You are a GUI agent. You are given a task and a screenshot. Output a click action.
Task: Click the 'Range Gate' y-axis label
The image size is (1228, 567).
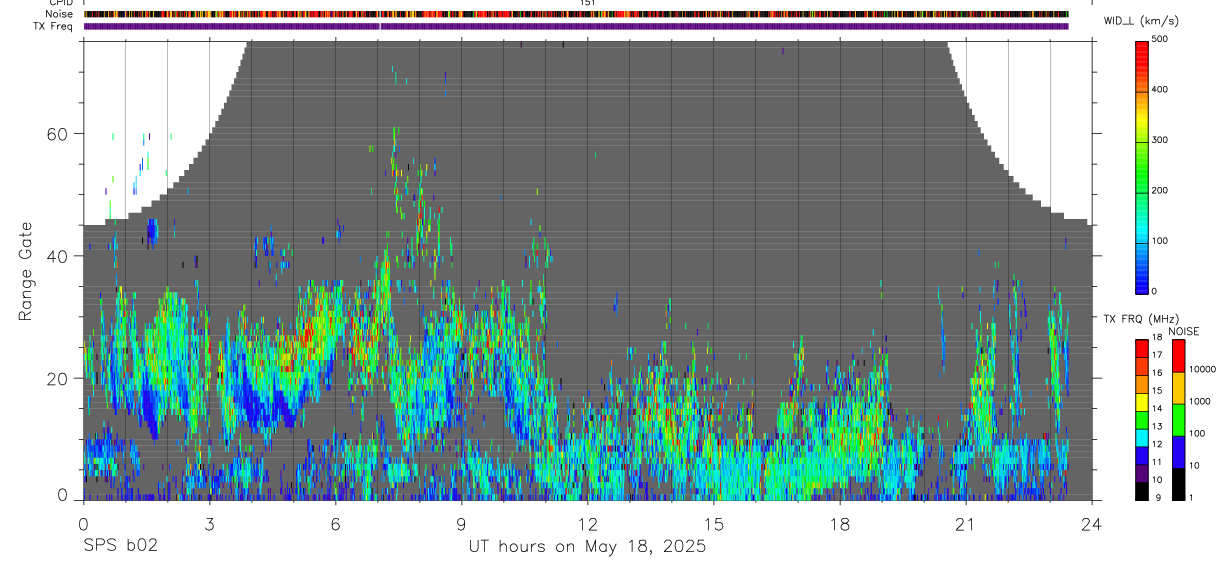coord(26,271)
